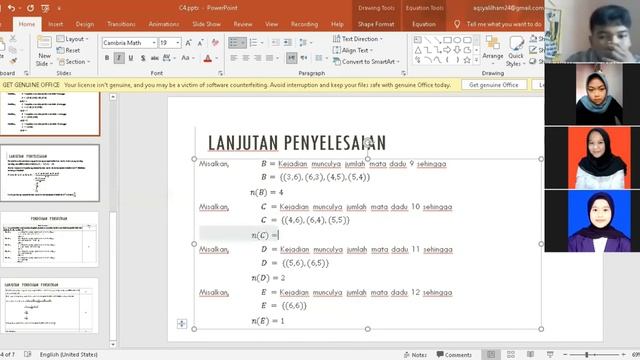Toggle Italic formatting
This screenshot has width=640, height=360.
119,58
